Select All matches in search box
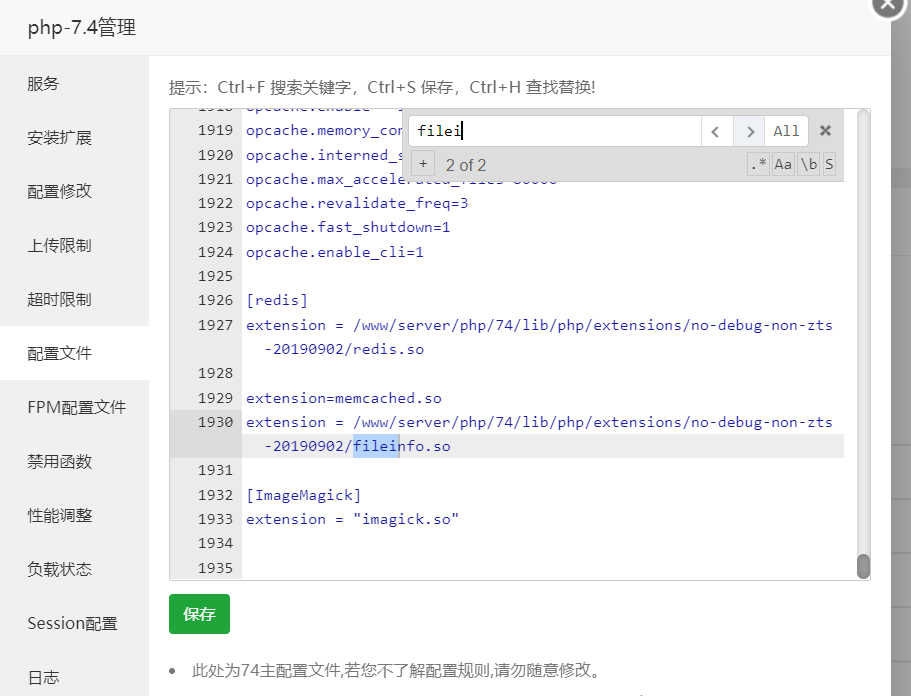911x696 pixels. click(x=786, y=131)
